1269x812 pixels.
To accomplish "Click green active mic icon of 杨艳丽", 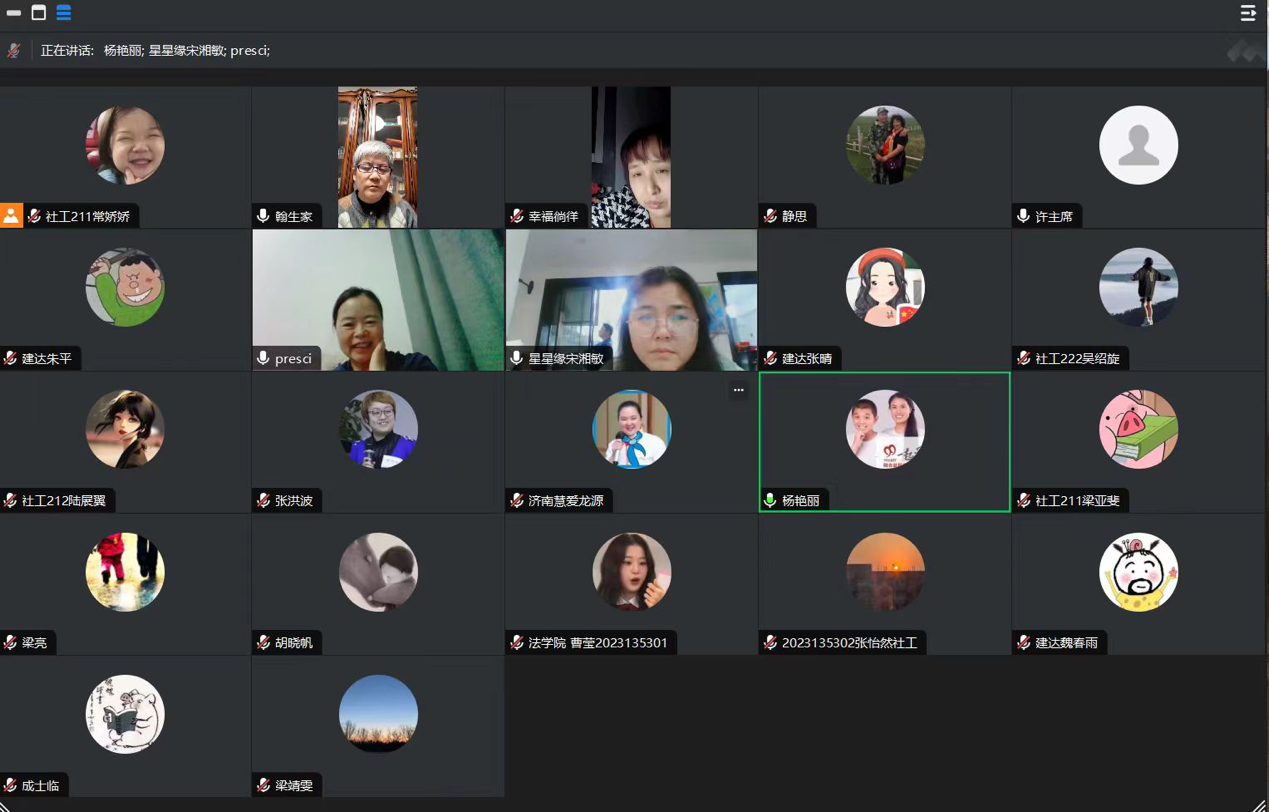I will coord(770,500).
